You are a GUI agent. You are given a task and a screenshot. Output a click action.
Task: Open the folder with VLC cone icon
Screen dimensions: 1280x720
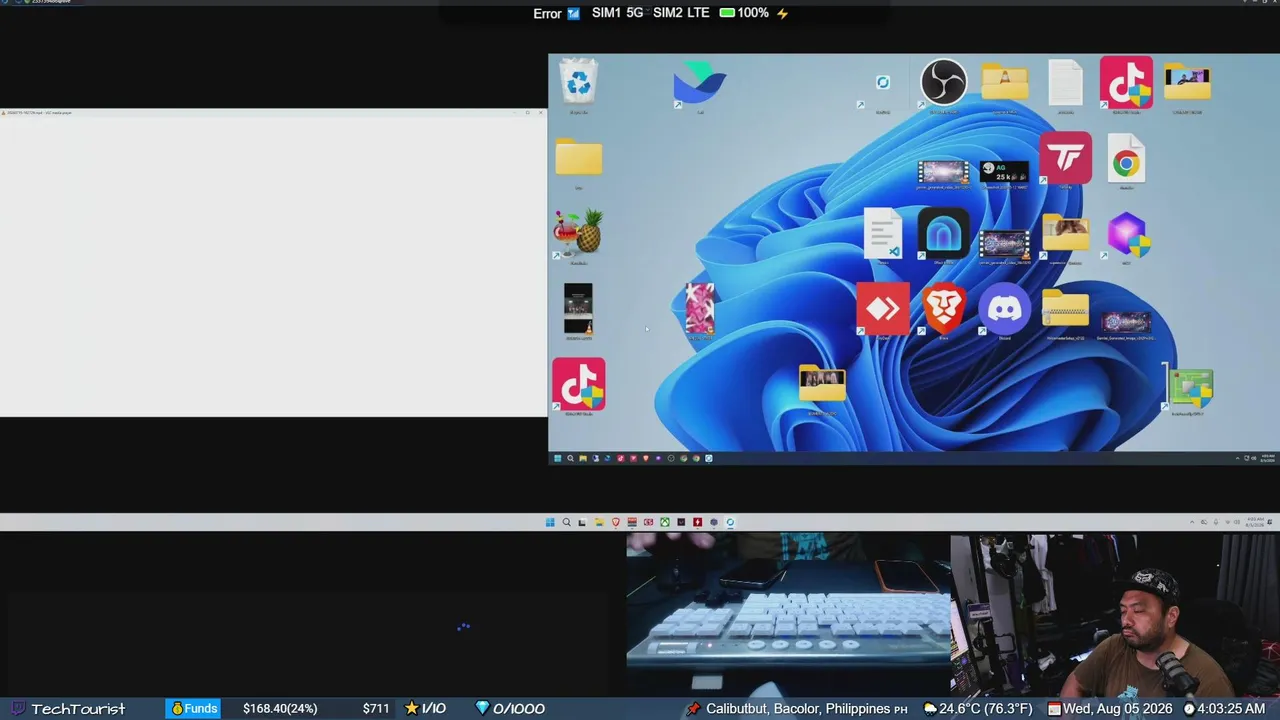point(1004,82)
